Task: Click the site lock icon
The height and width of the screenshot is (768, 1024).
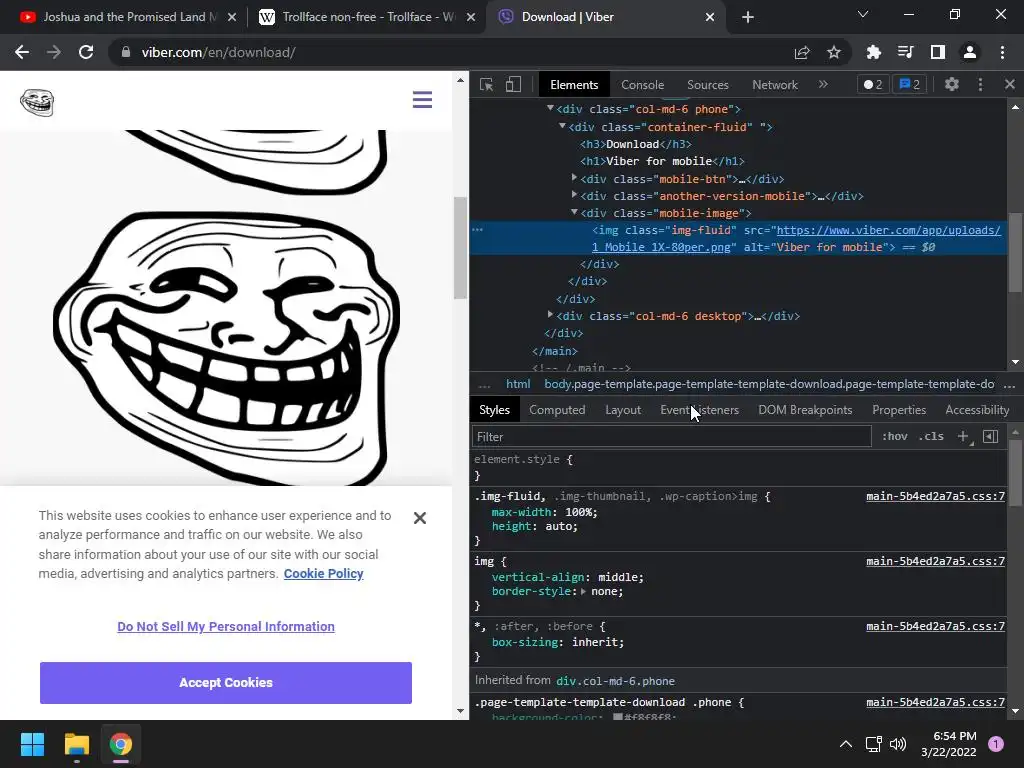Action: point(126,52)
